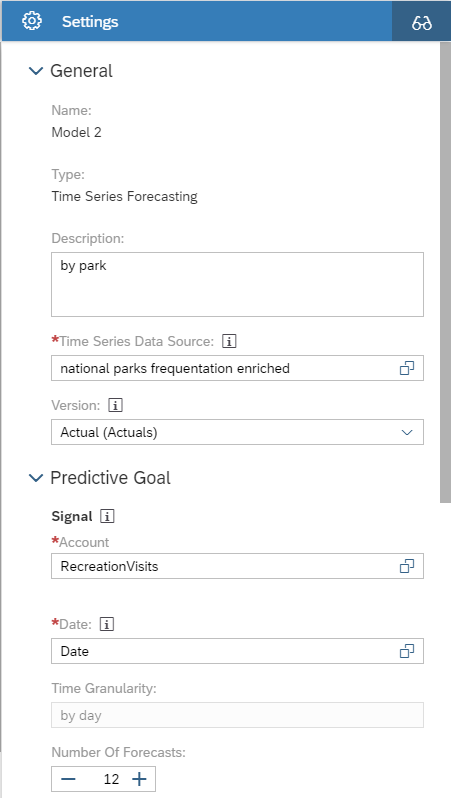The height and width of the screenshot is (798, 451).
Task: Open the Version dropdown list
Action: (237, 432)
